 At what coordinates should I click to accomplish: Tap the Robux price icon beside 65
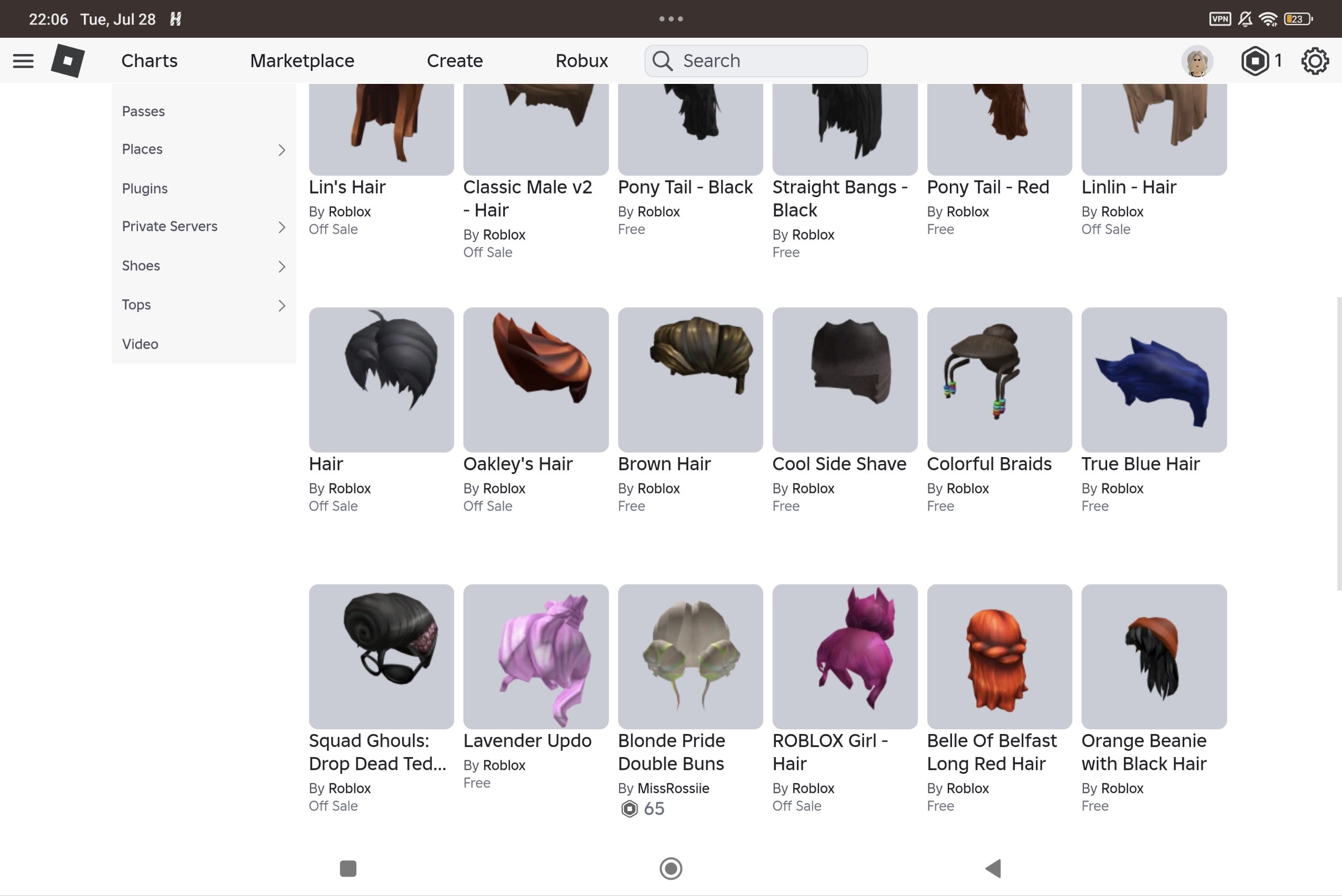tap(629, 808)
